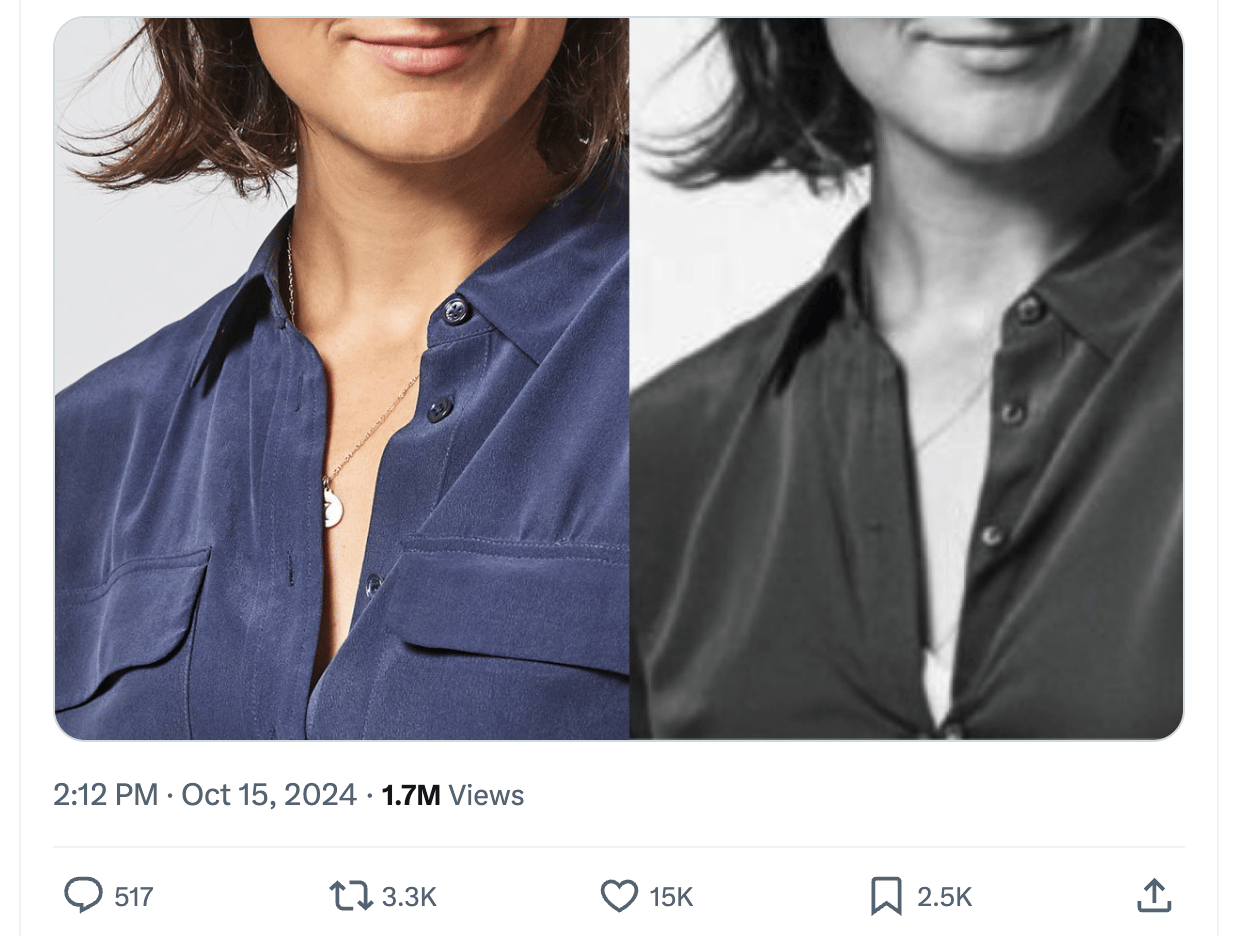Click the 2.5K bookmarks count
Screen dimensions: 1242x936
(x=945, y=897)
